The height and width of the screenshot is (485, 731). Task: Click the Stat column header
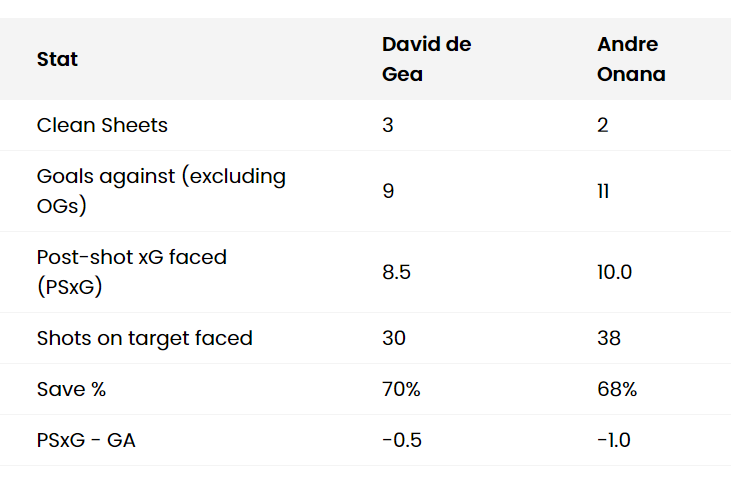click(x=57, y=59)
